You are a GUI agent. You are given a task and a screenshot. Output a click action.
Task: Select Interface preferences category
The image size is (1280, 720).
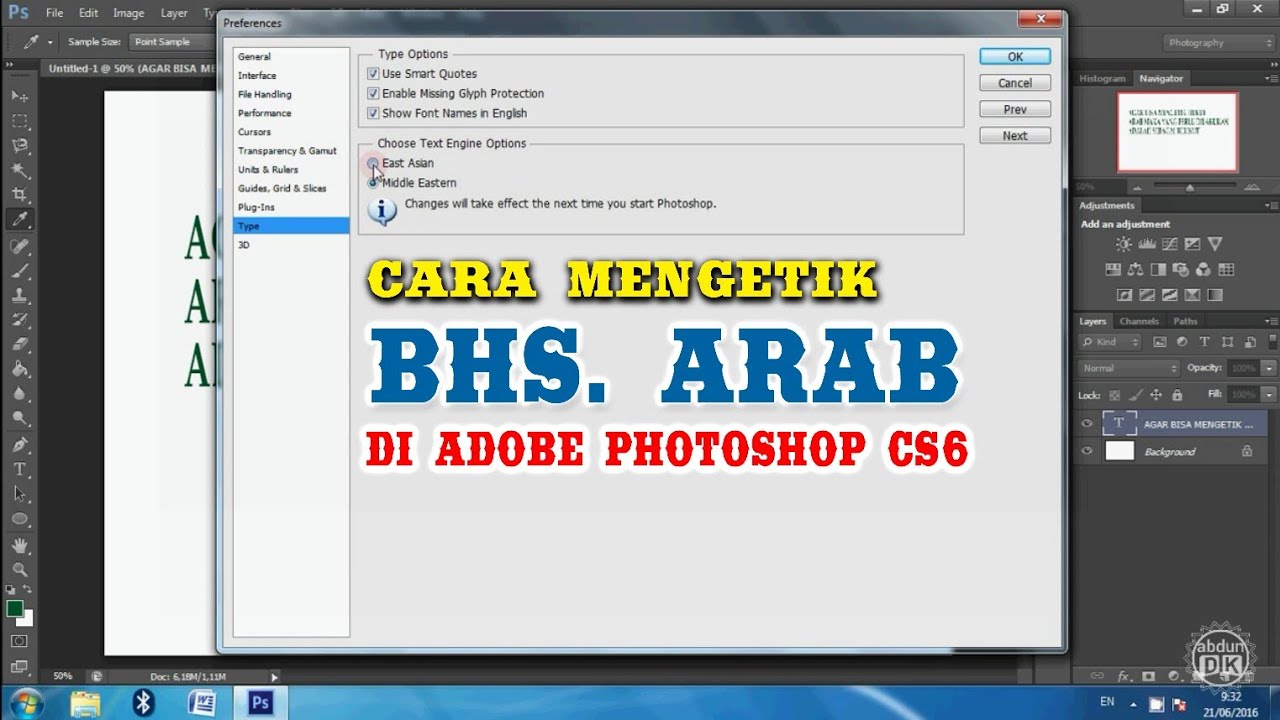[x=291, y=76]
